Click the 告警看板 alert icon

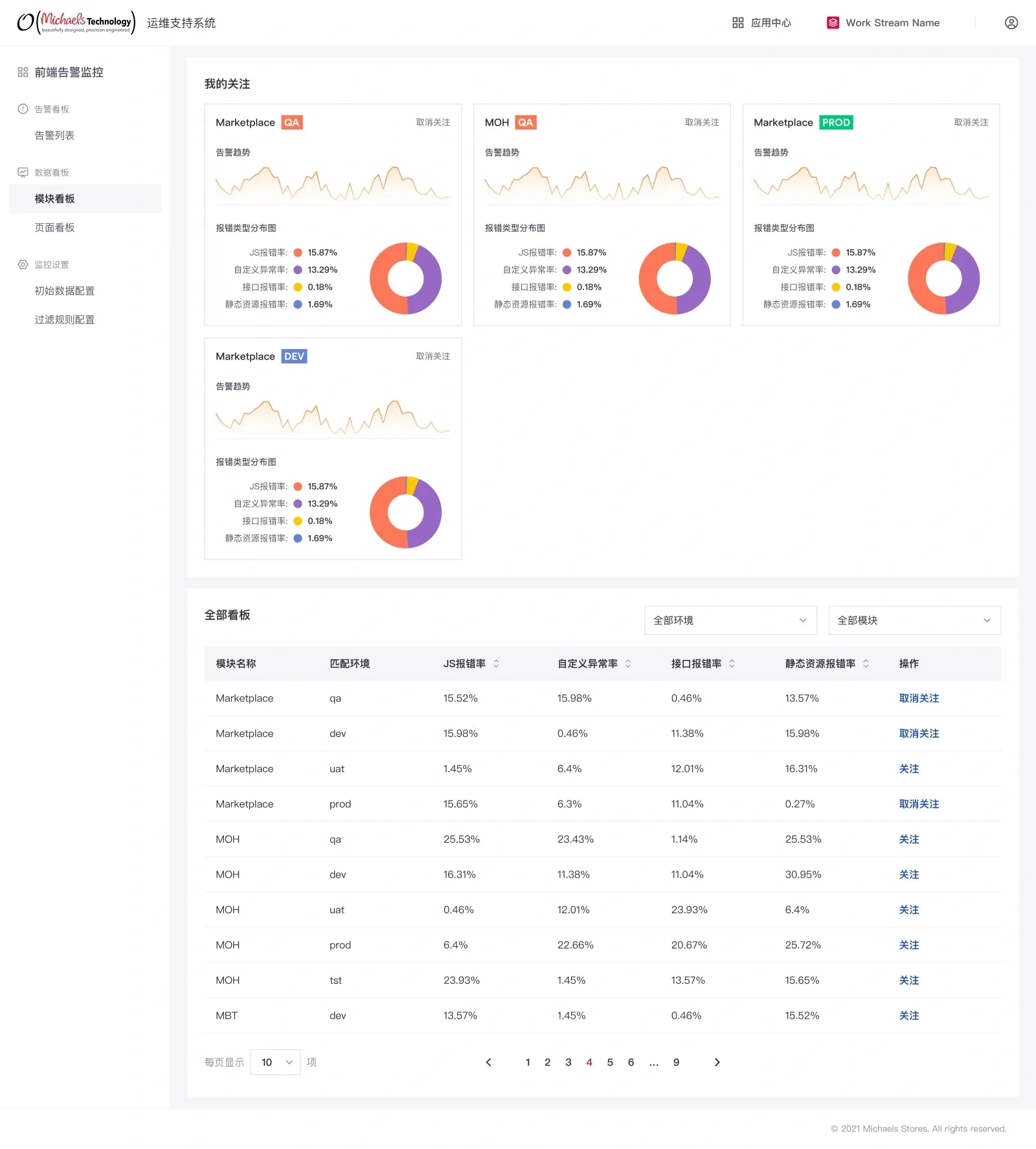[23, 109]
